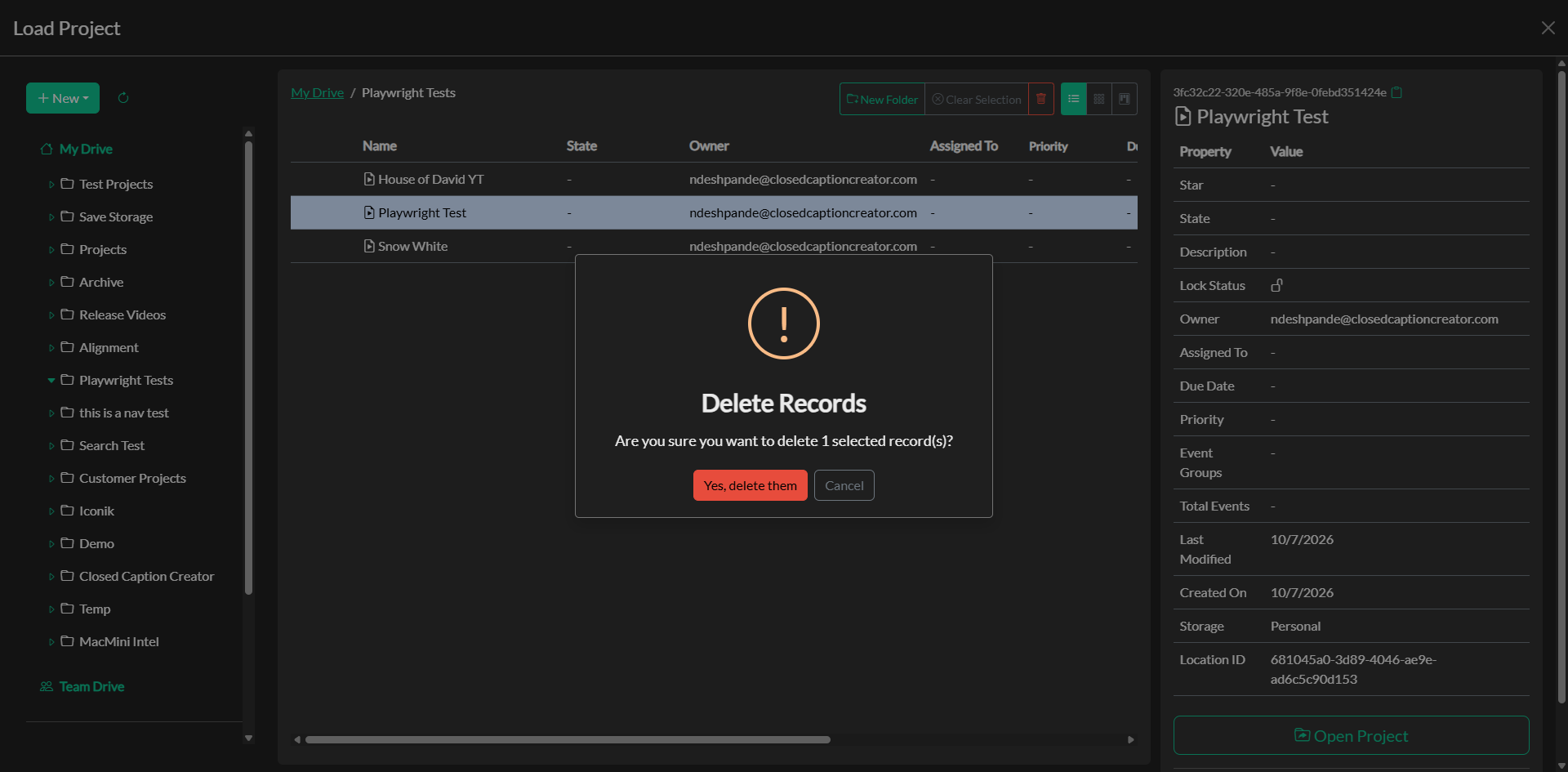Select 'this is a nav test' folder icon
This screenshot has height=772, width=1568.
[x=67, y=413]
